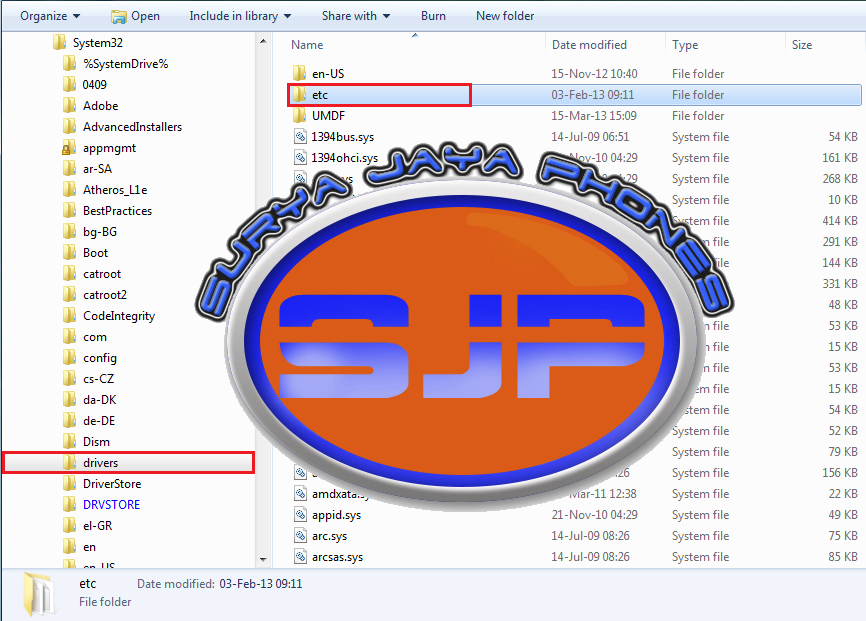Image resolution: width=866 pixels, height=621 pixels.
Task: Click the catroot folder icon
Action: [69, 273]
